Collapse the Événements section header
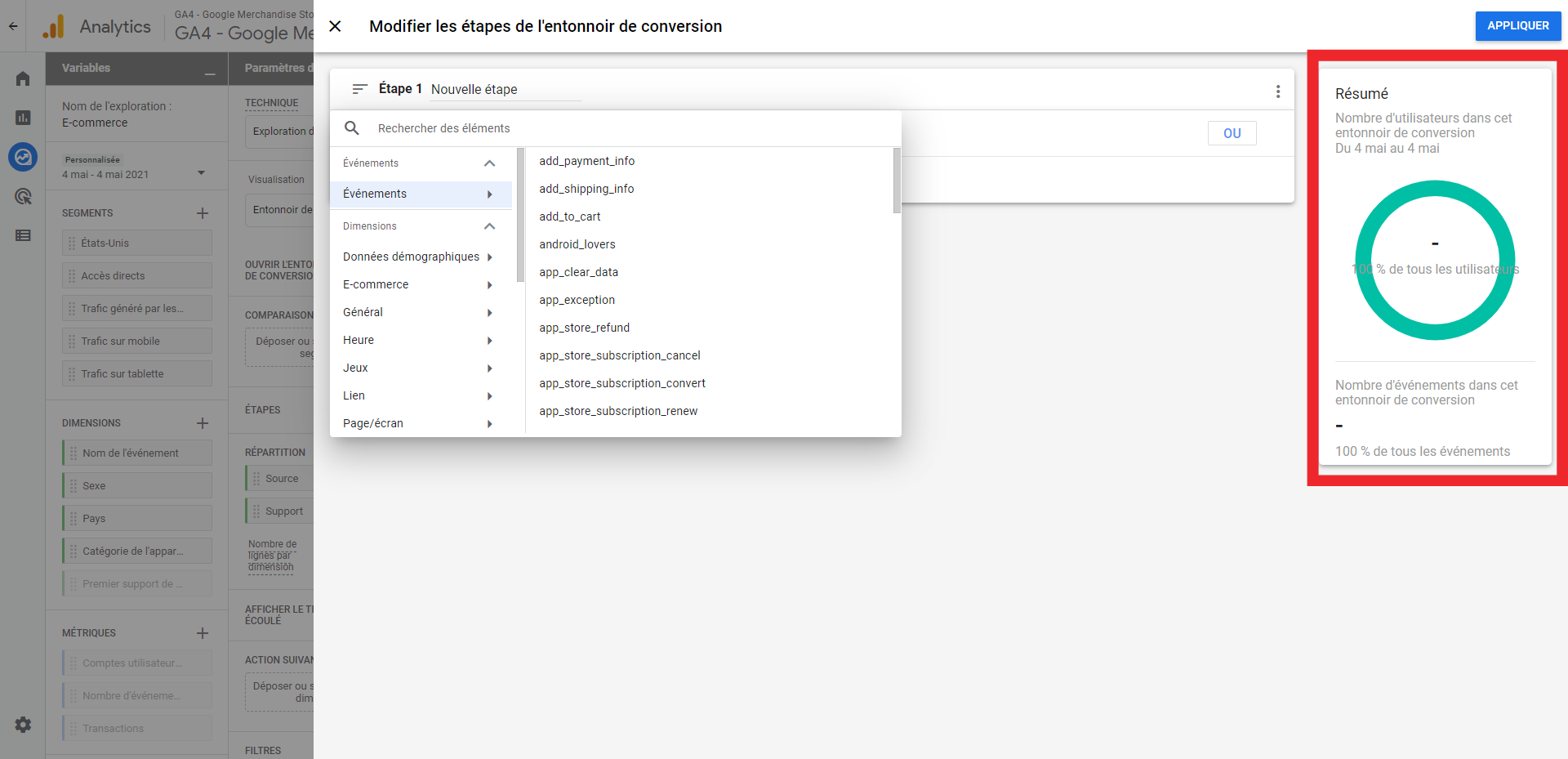 [489, 163]
